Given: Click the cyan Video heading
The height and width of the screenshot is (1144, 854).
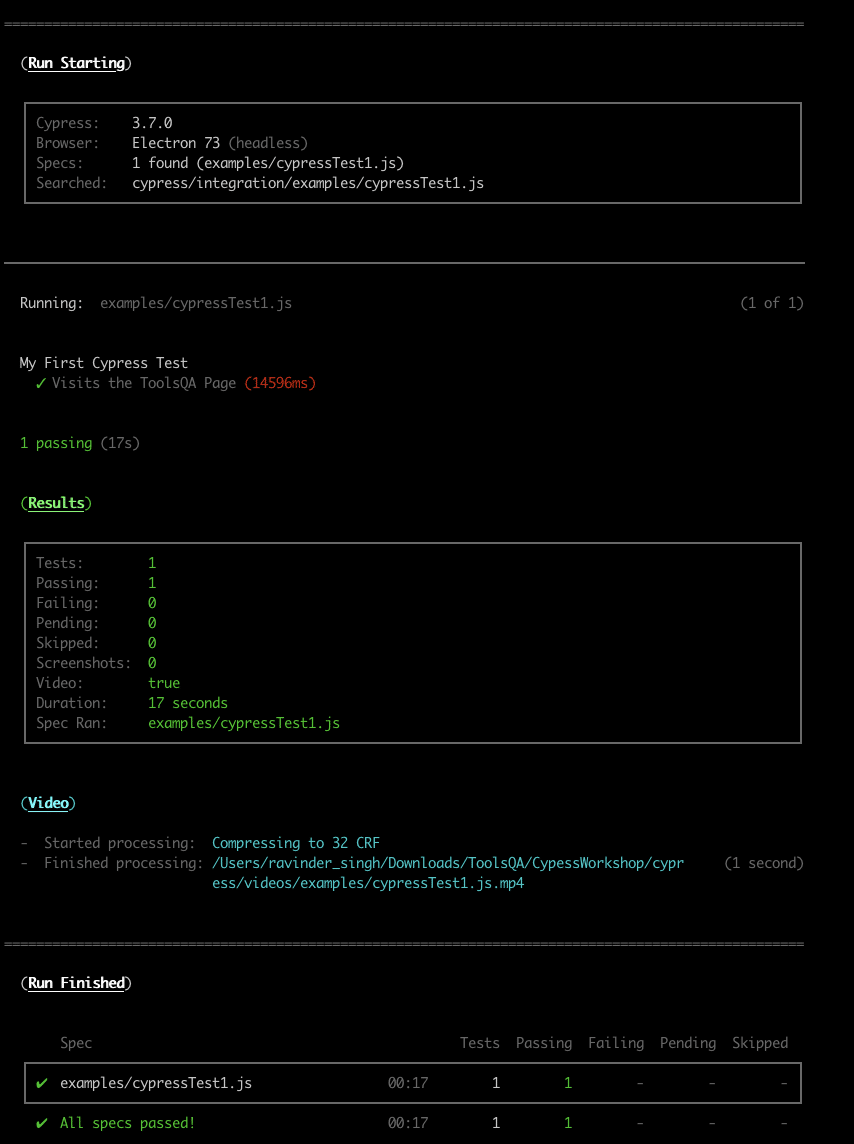Looking at the screenshot, I should tap(48, 803).
